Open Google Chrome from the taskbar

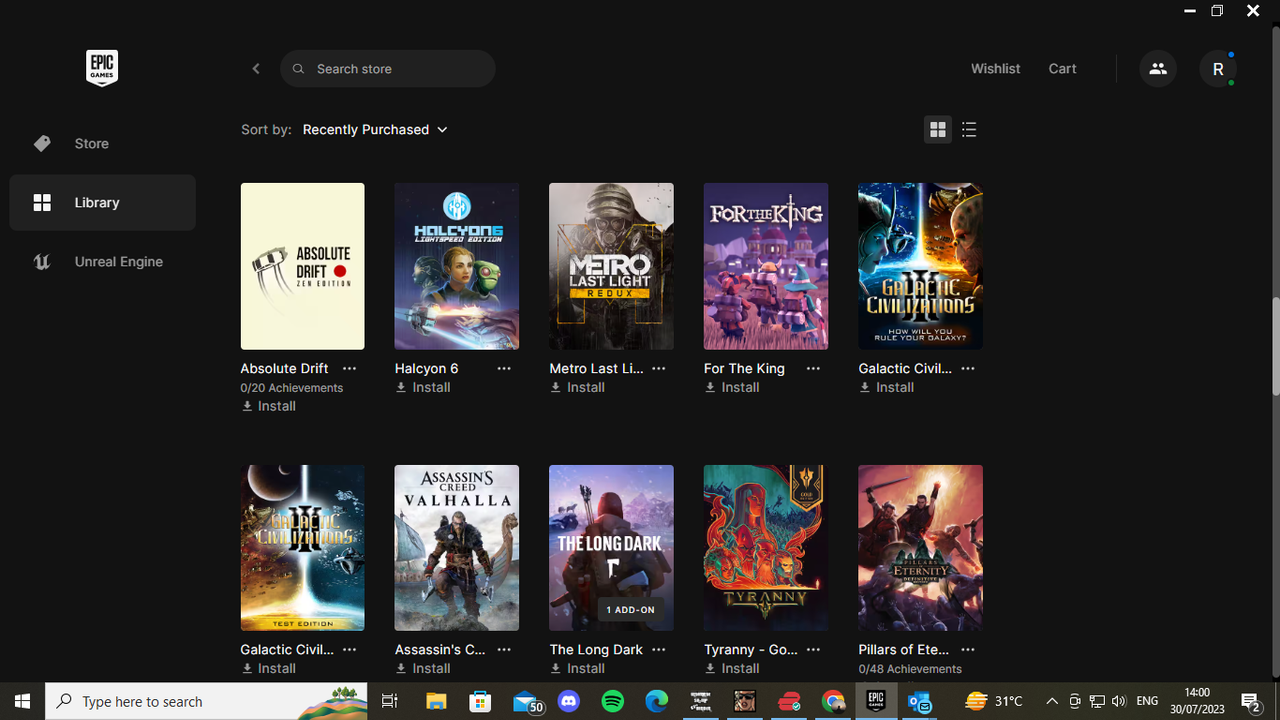[x=833, y=701]
